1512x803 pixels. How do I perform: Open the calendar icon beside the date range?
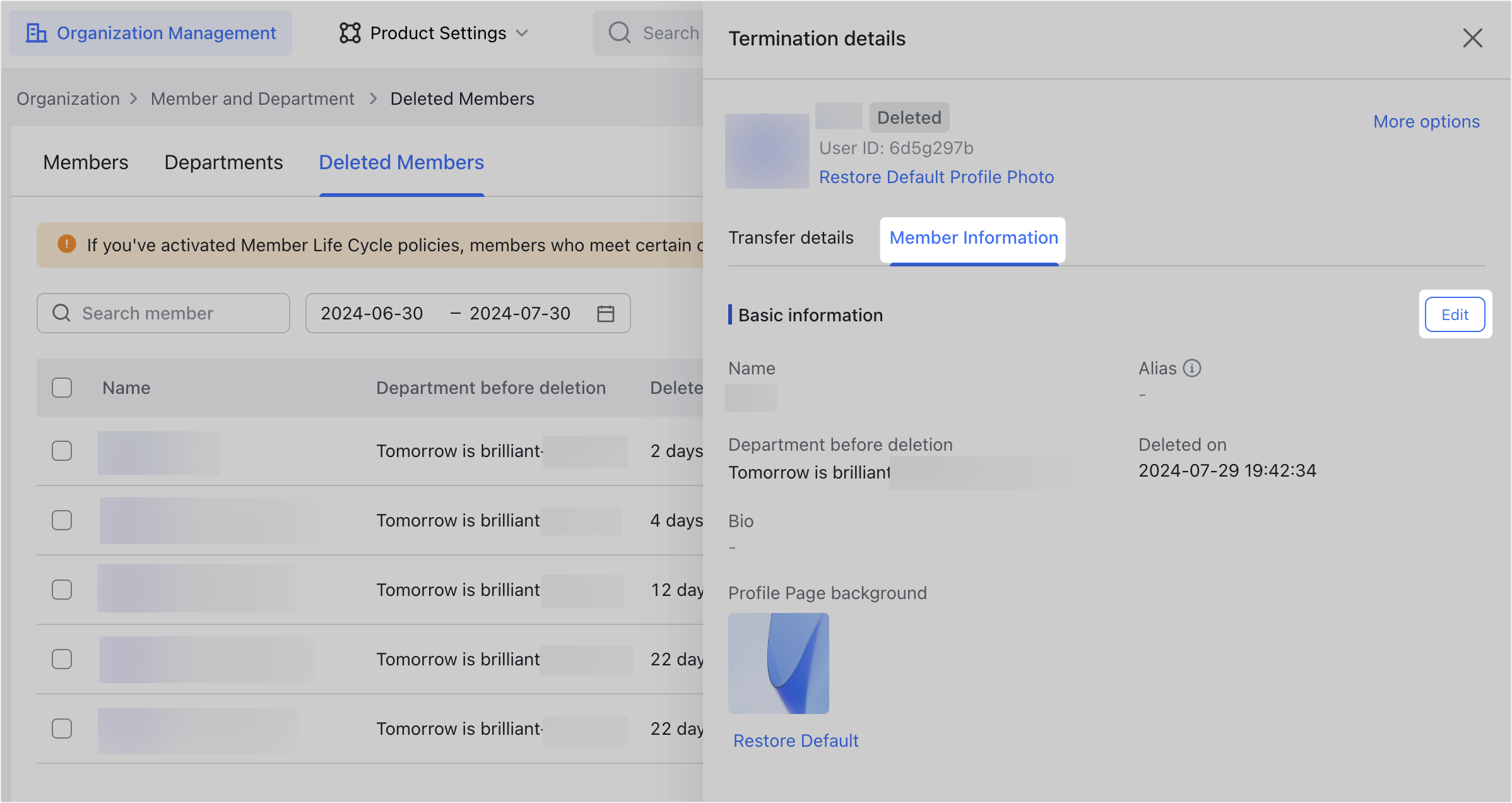tap(605, 313)
